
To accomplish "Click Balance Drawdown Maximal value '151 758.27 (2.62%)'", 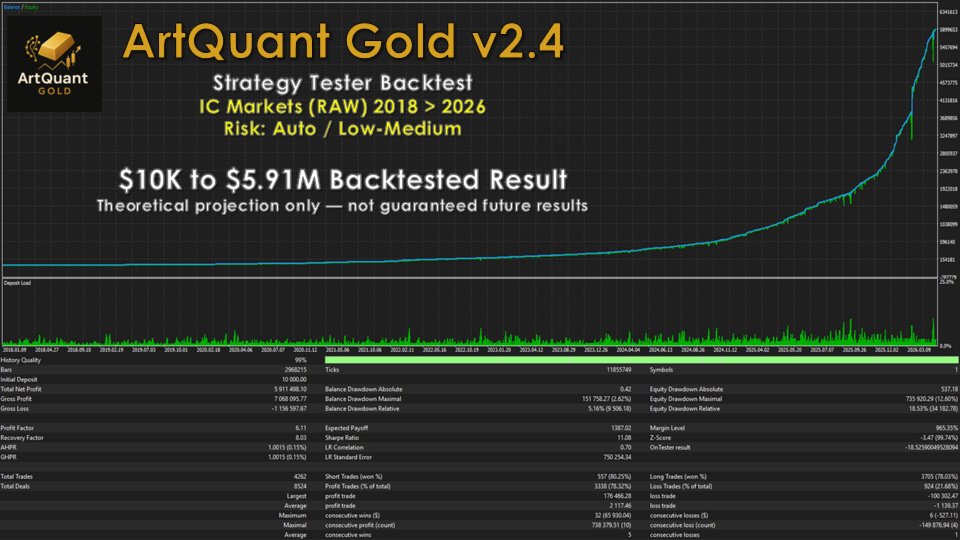I will click(606, 399).
